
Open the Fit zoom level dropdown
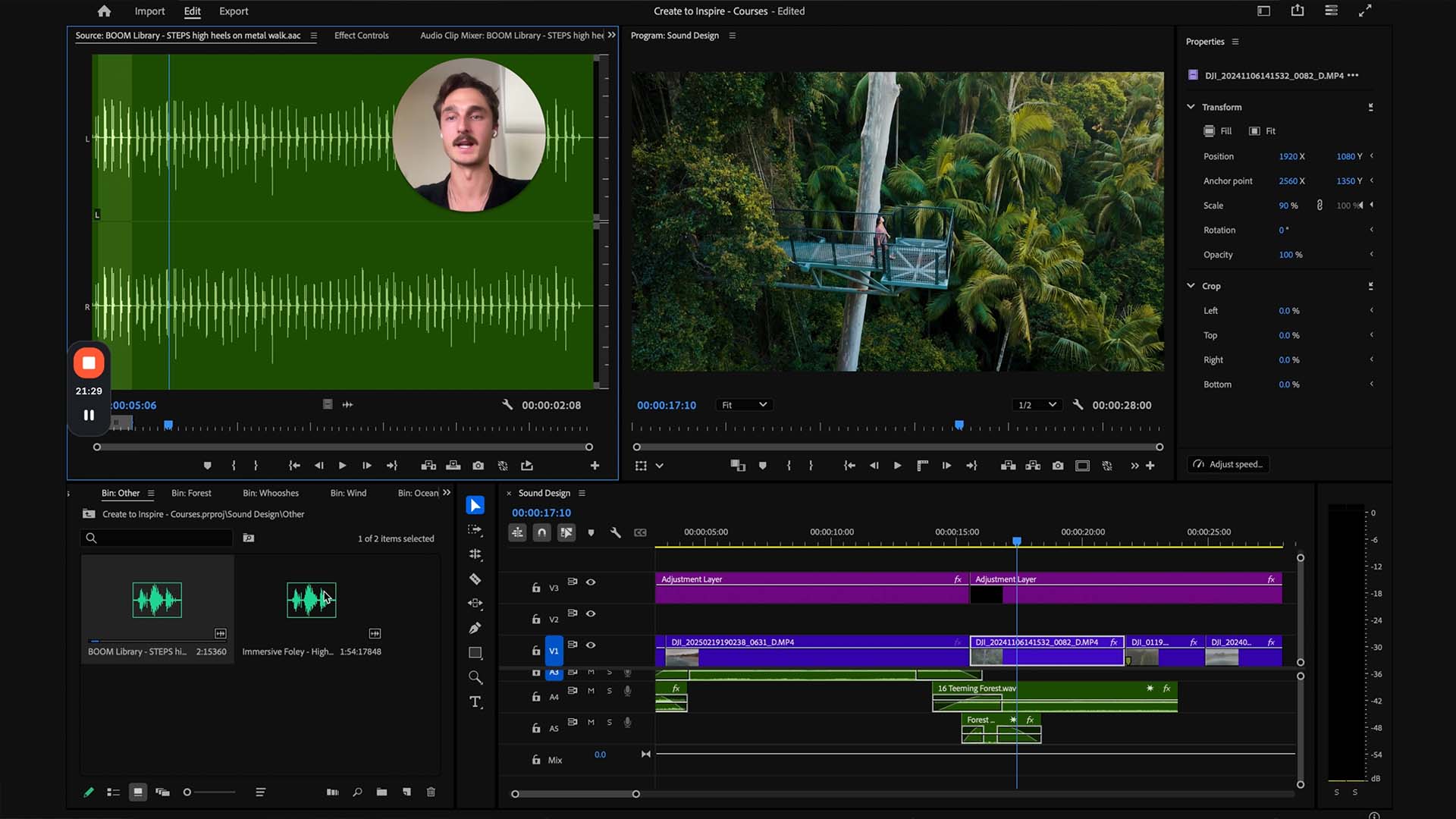(x=744, y=405)
